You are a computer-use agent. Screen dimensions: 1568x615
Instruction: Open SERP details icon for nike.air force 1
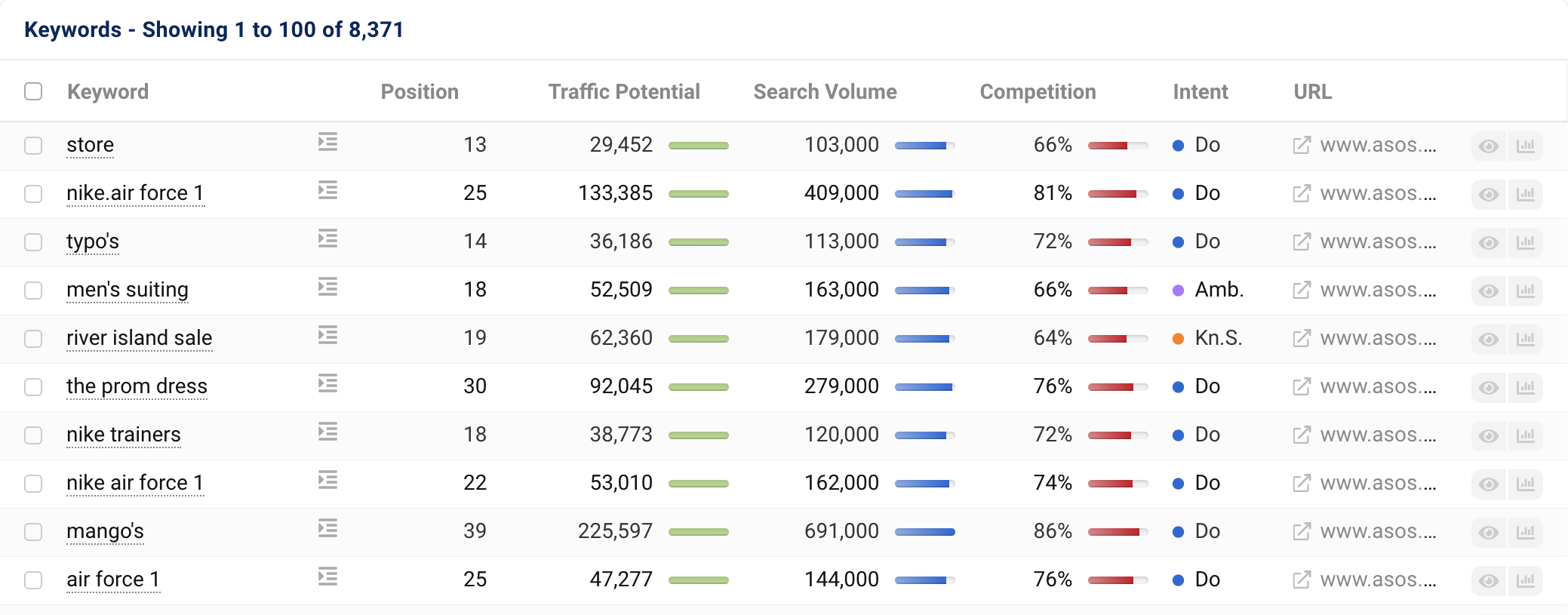(327, 190)
